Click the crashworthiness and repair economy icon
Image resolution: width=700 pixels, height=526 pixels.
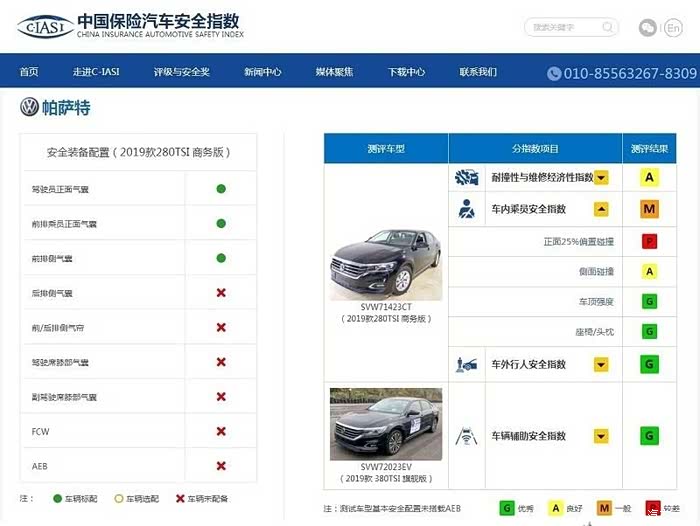tap(467, 178)
